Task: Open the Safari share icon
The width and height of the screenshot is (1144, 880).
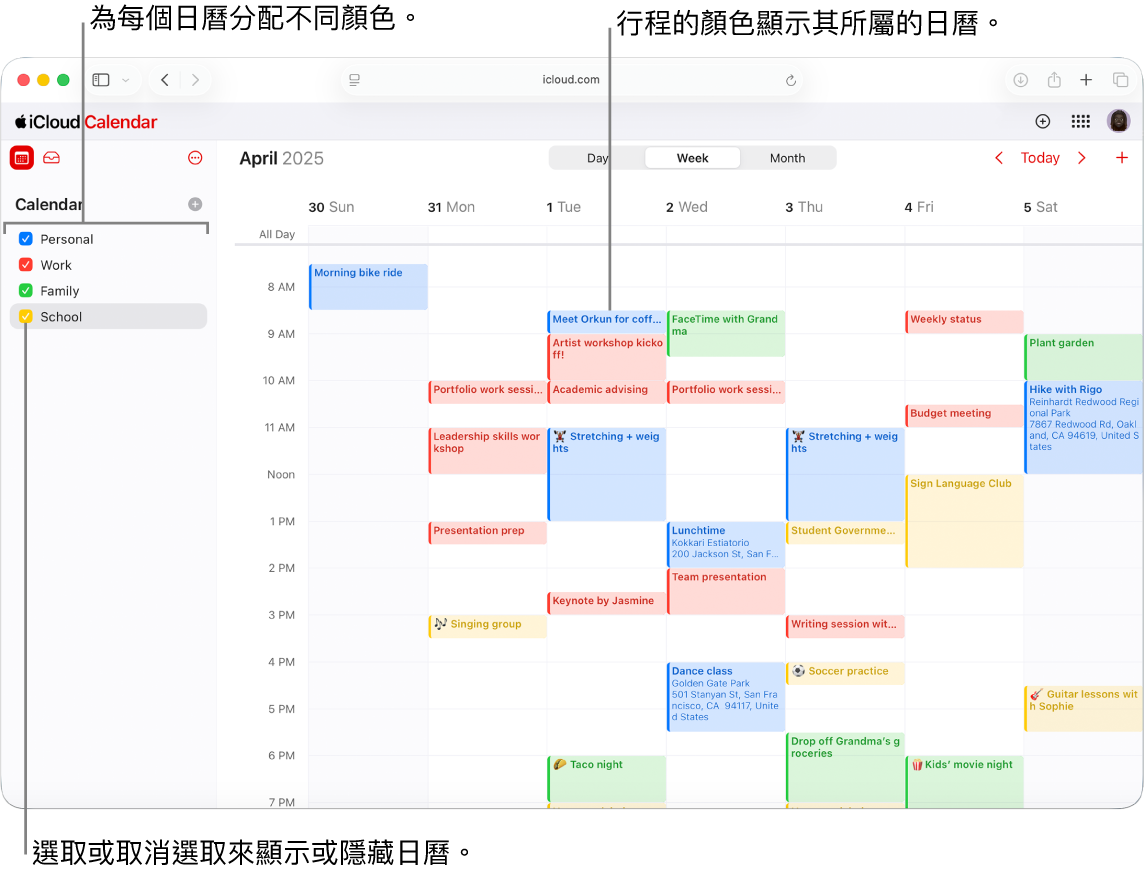Action: [x=1055, y=80]
